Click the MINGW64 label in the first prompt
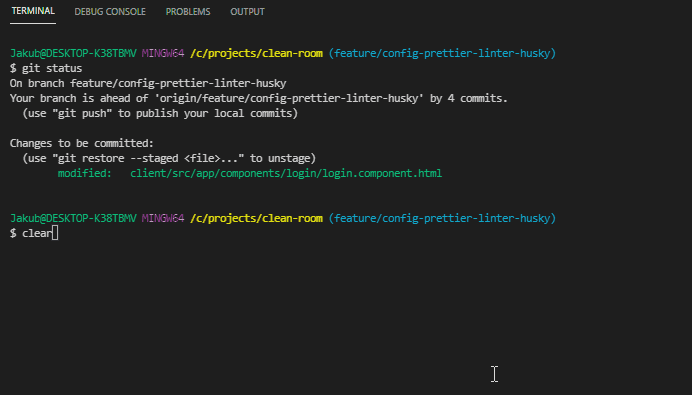Viewport: 692px width, 395px height. pyautogui.click(x=163, y=53)
